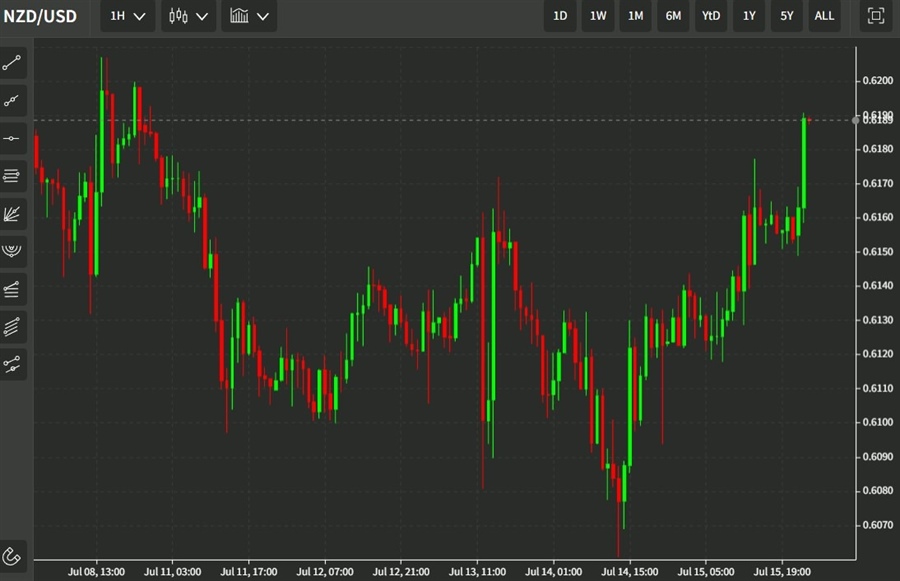Screen dimensions: 900x581
Task: Open the 1H interval dropdown
Action: point(127,16)
